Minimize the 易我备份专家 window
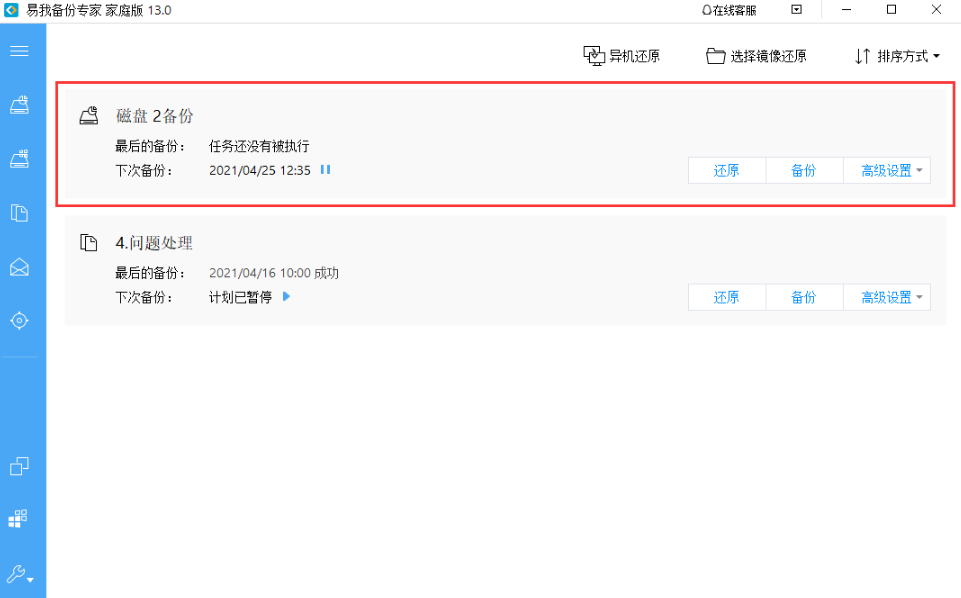The image size is (961, 598). pos(846,10)
